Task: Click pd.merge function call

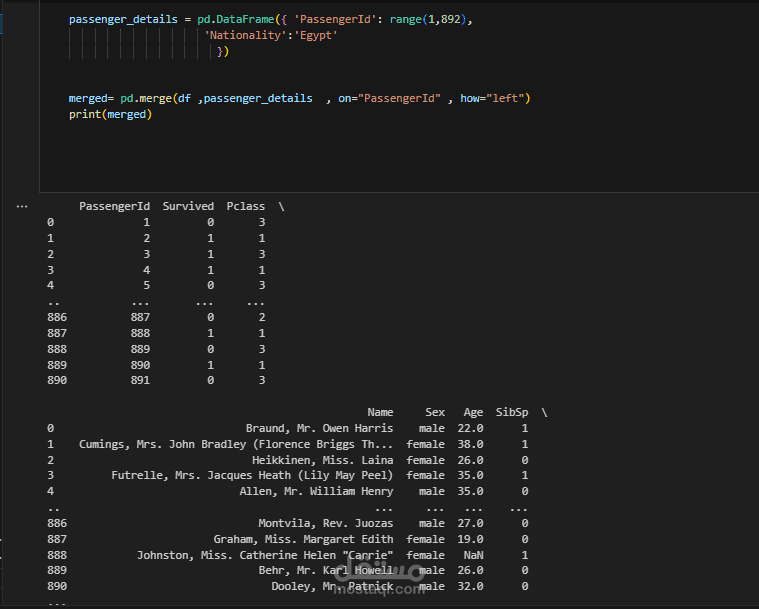Action: (x=146, y=98)
